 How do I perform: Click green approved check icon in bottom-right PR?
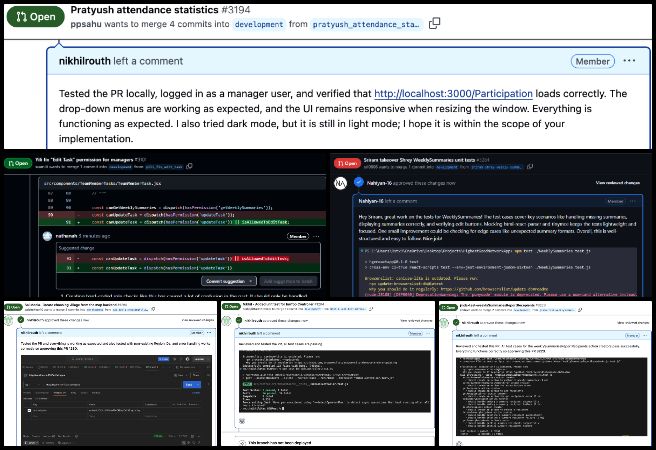(456, 322)
